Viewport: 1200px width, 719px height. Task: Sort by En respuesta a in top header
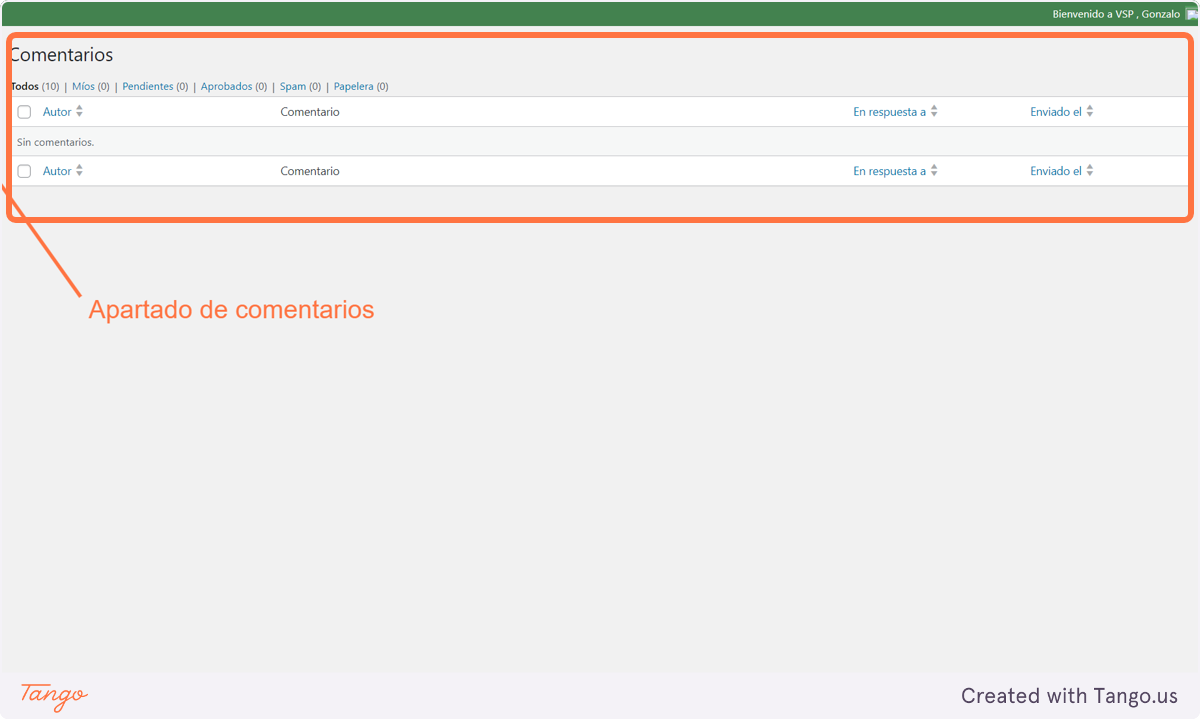click(895, 112)
